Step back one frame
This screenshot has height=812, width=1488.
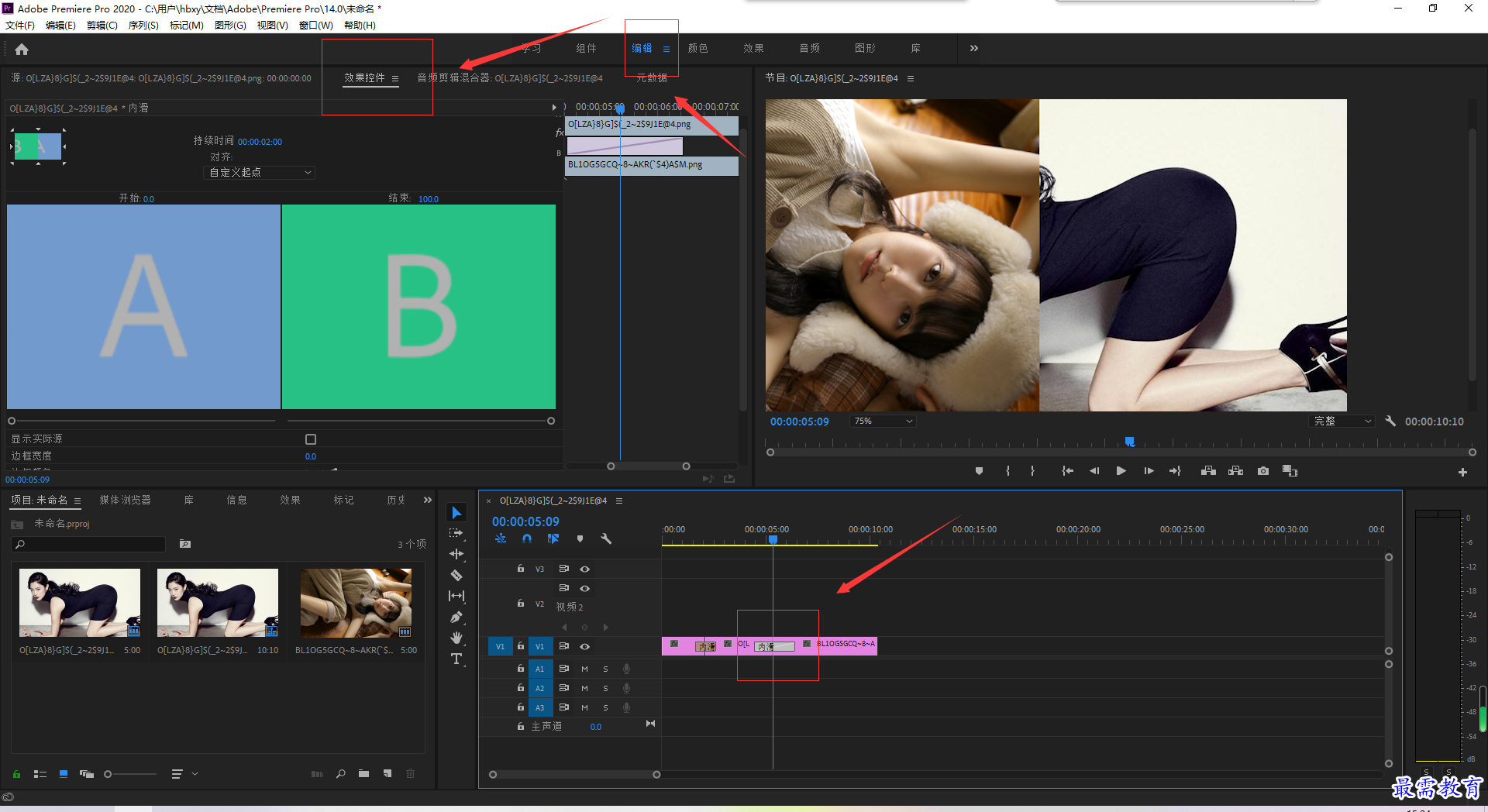click(1094, 471)
